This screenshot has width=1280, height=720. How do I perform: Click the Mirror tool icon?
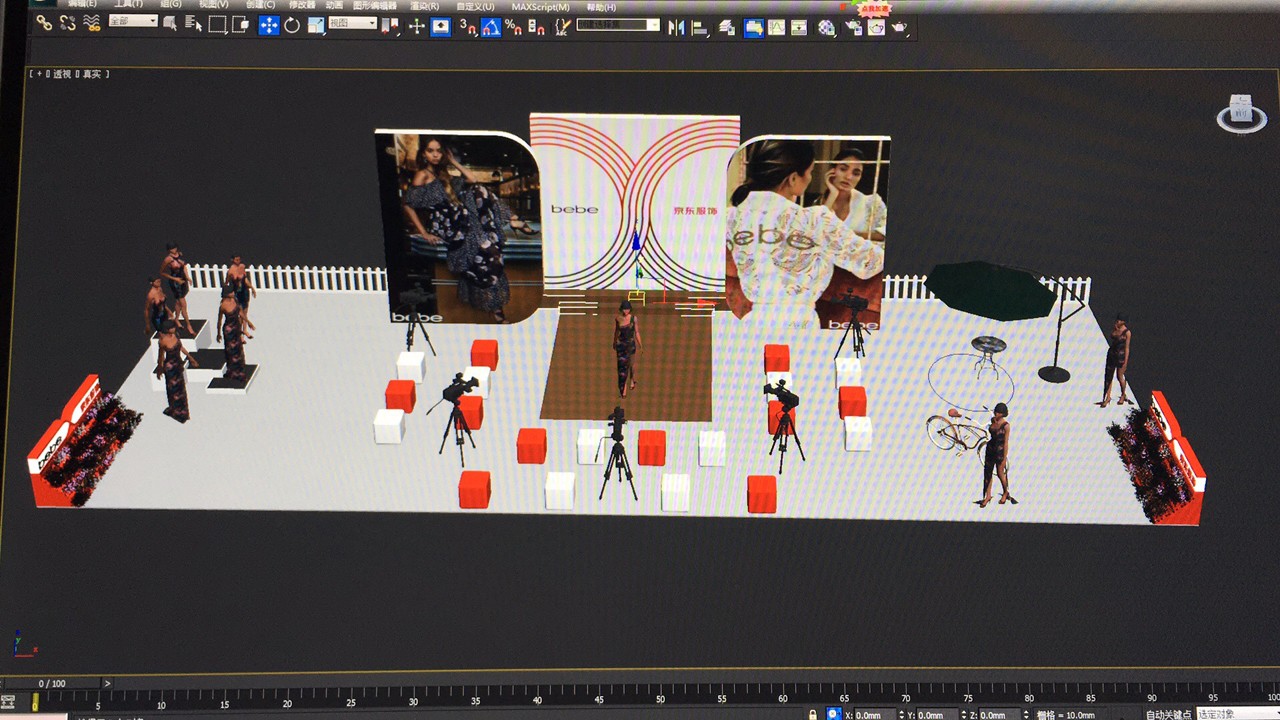coord(675,27)
